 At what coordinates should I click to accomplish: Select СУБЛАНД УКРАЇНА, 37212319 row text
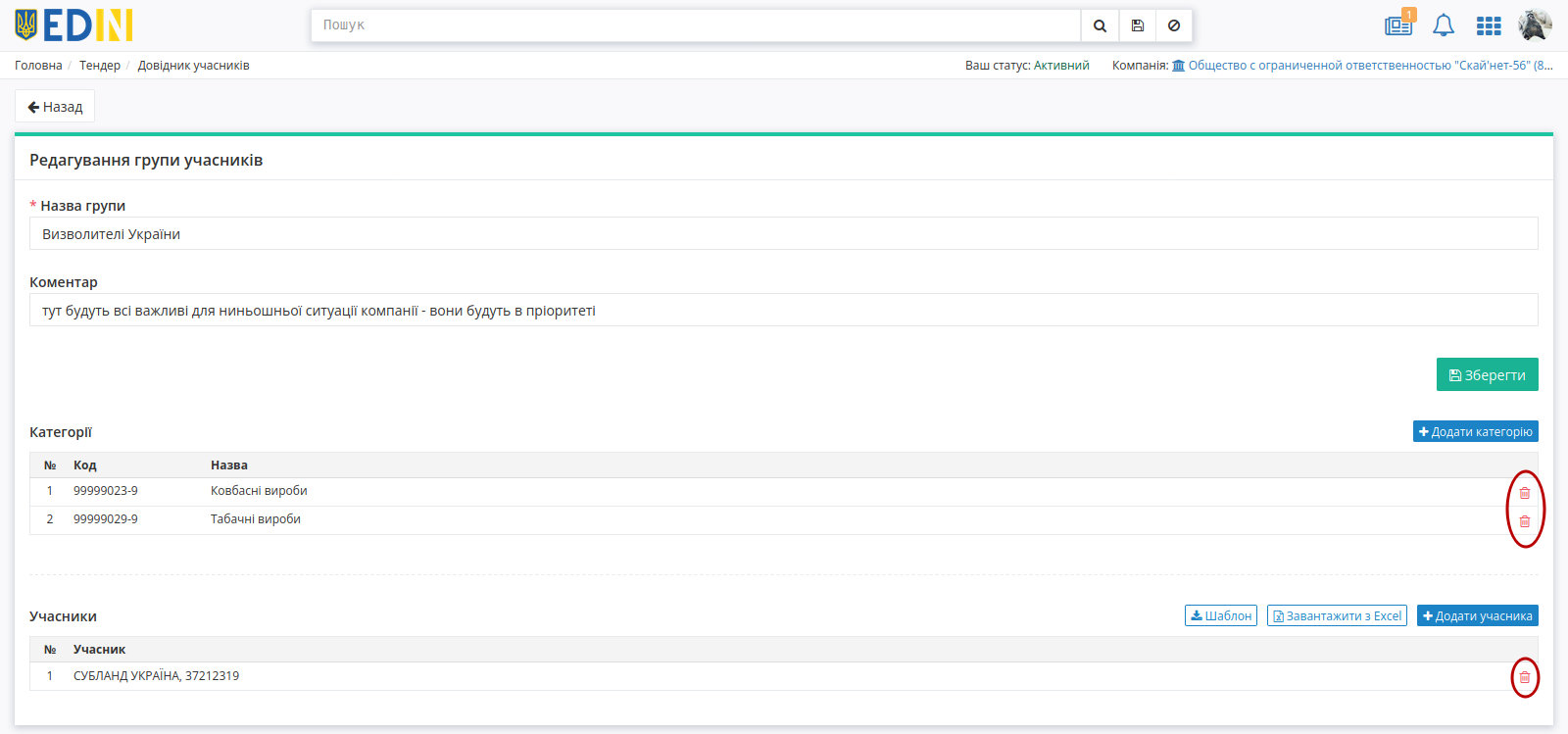156,676
